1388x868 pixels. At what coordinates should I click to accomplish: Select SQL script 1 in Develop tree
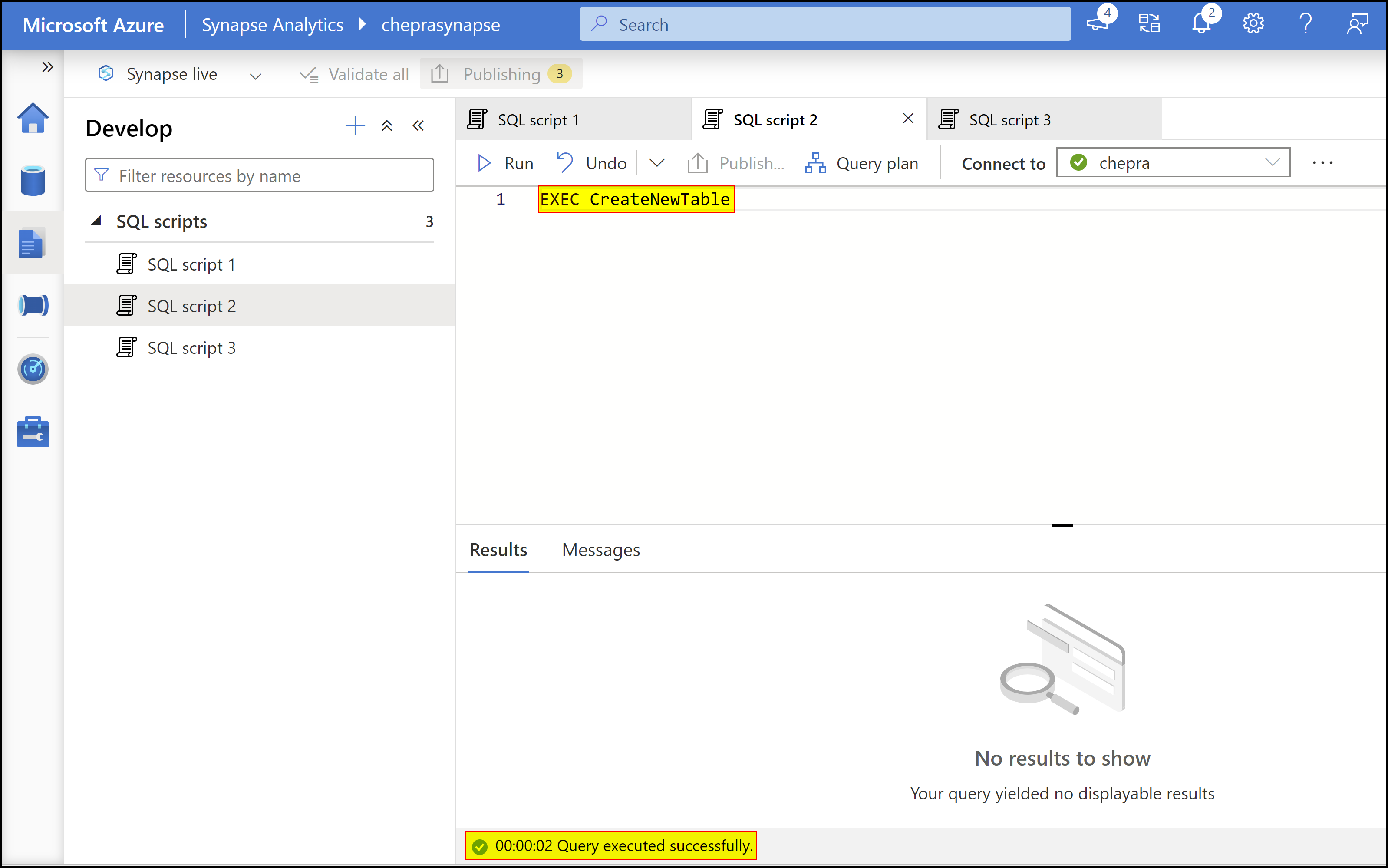(x=191, y=264)
